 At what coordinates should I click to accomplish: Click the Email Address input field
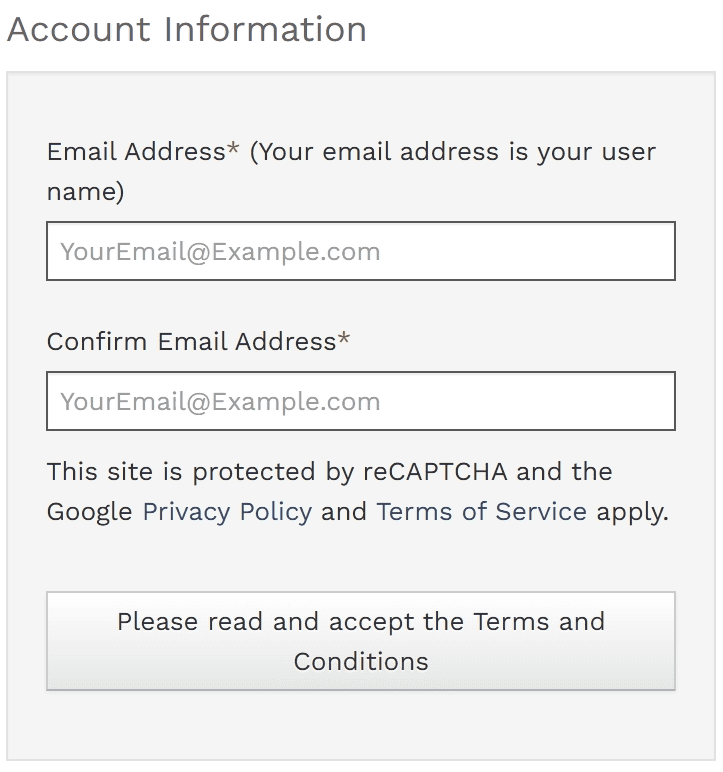pyautogui.click(x=360, y=251)
